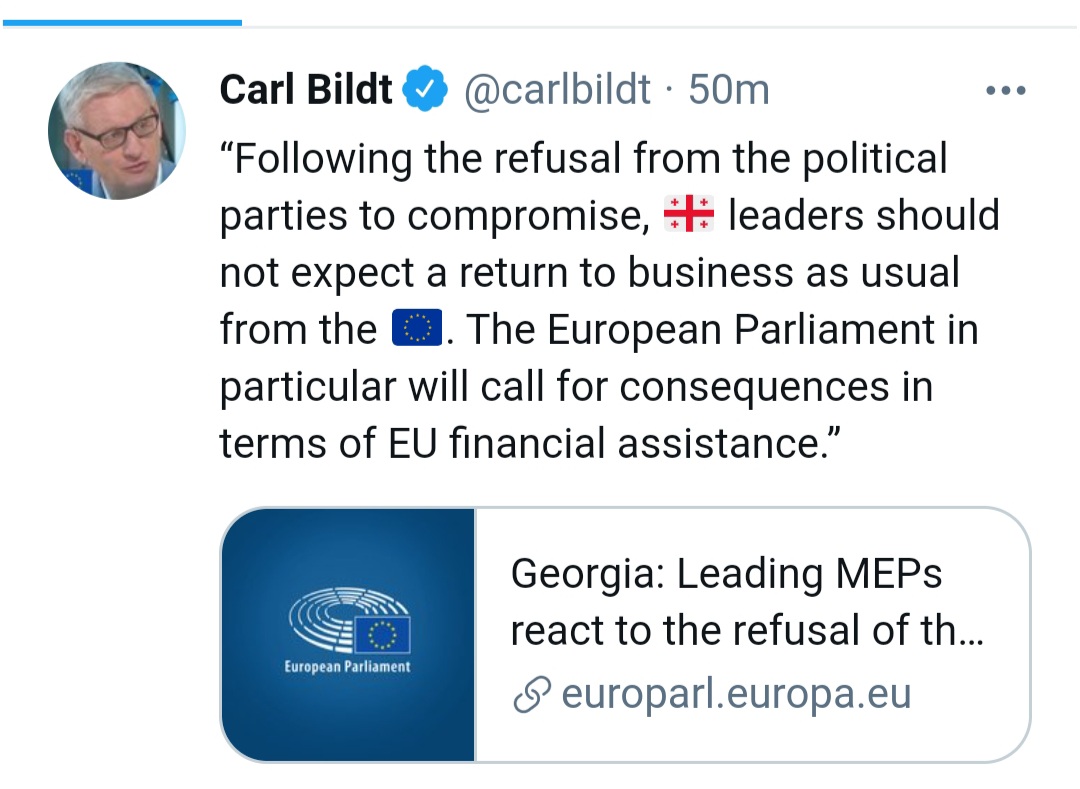
Task: Click the 'business as usual' tweet line
Action: coord(589,272)
